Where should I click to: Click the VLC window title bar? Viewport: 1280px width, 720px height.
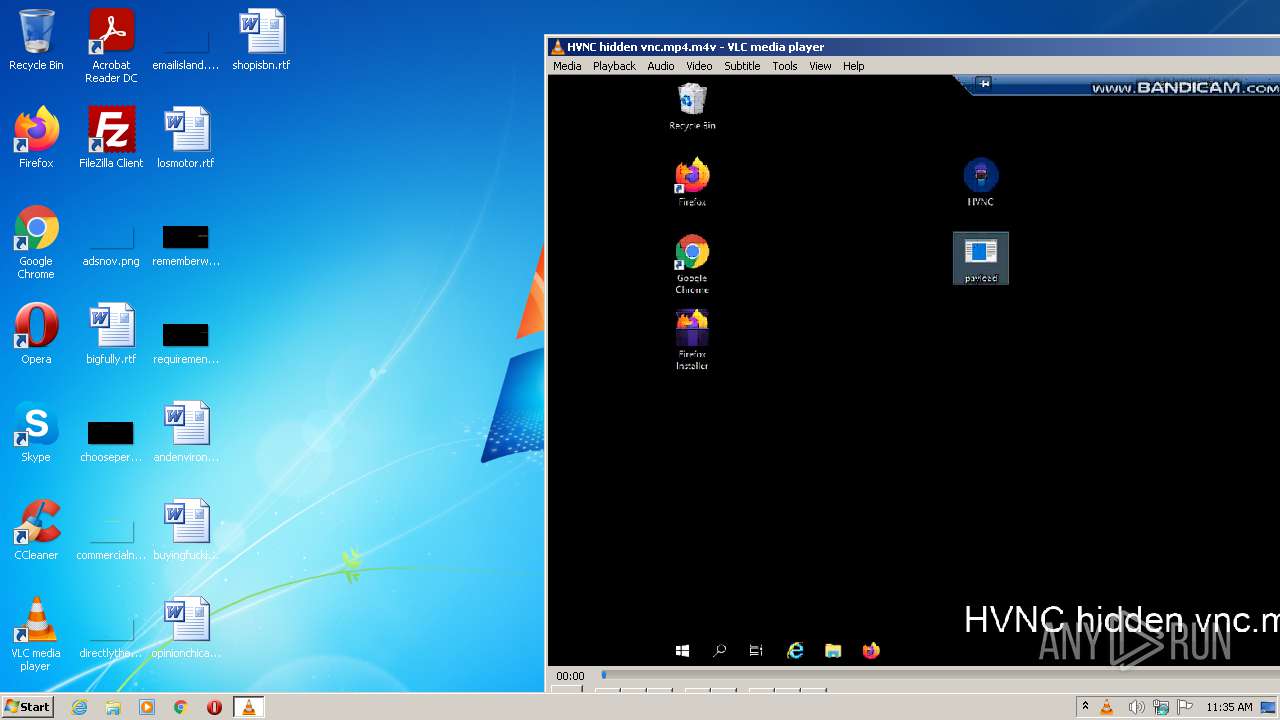tap(913, 46)
